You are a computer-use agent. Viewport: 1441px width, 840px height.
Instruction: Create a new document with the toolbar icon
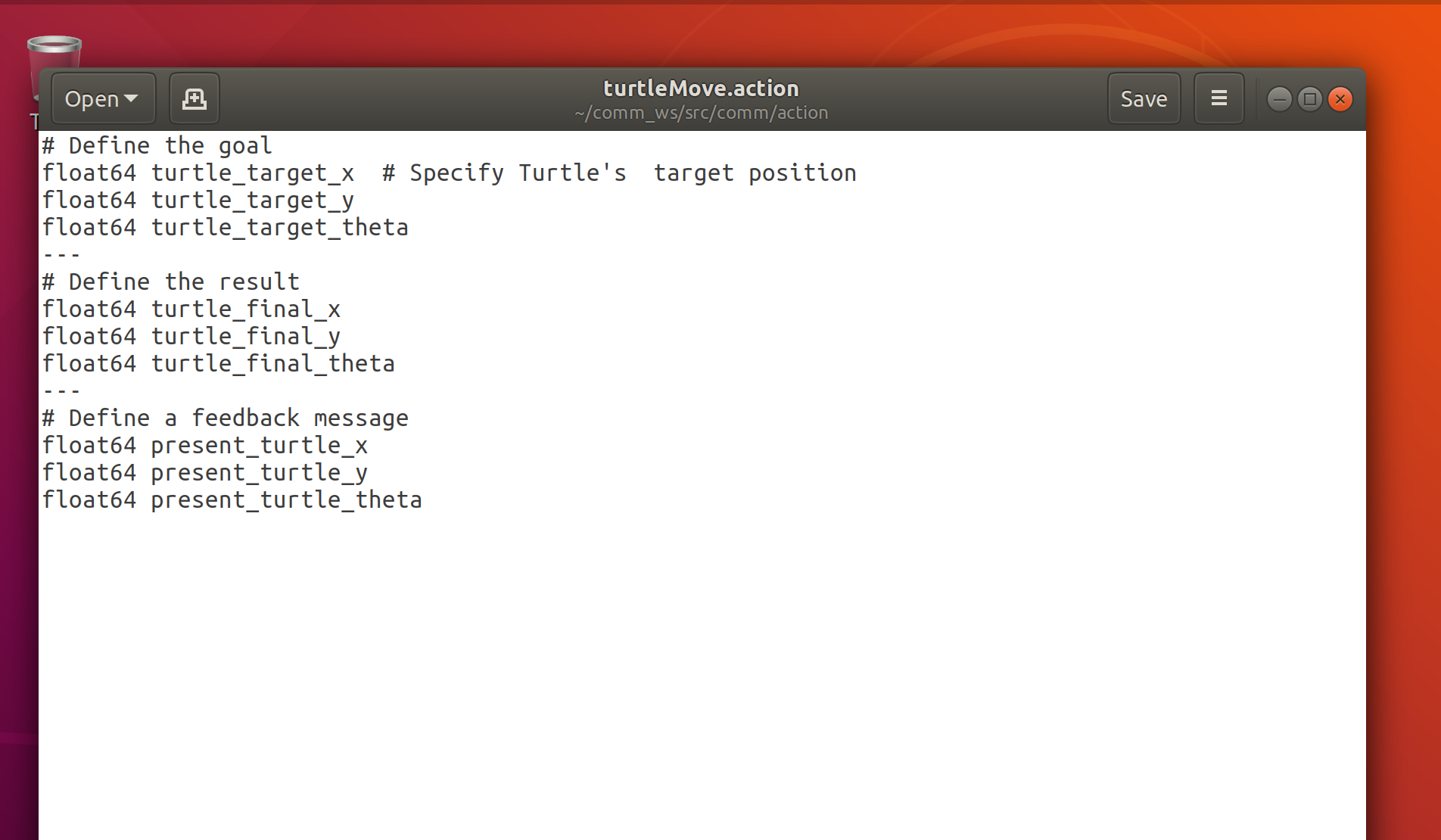195,99
